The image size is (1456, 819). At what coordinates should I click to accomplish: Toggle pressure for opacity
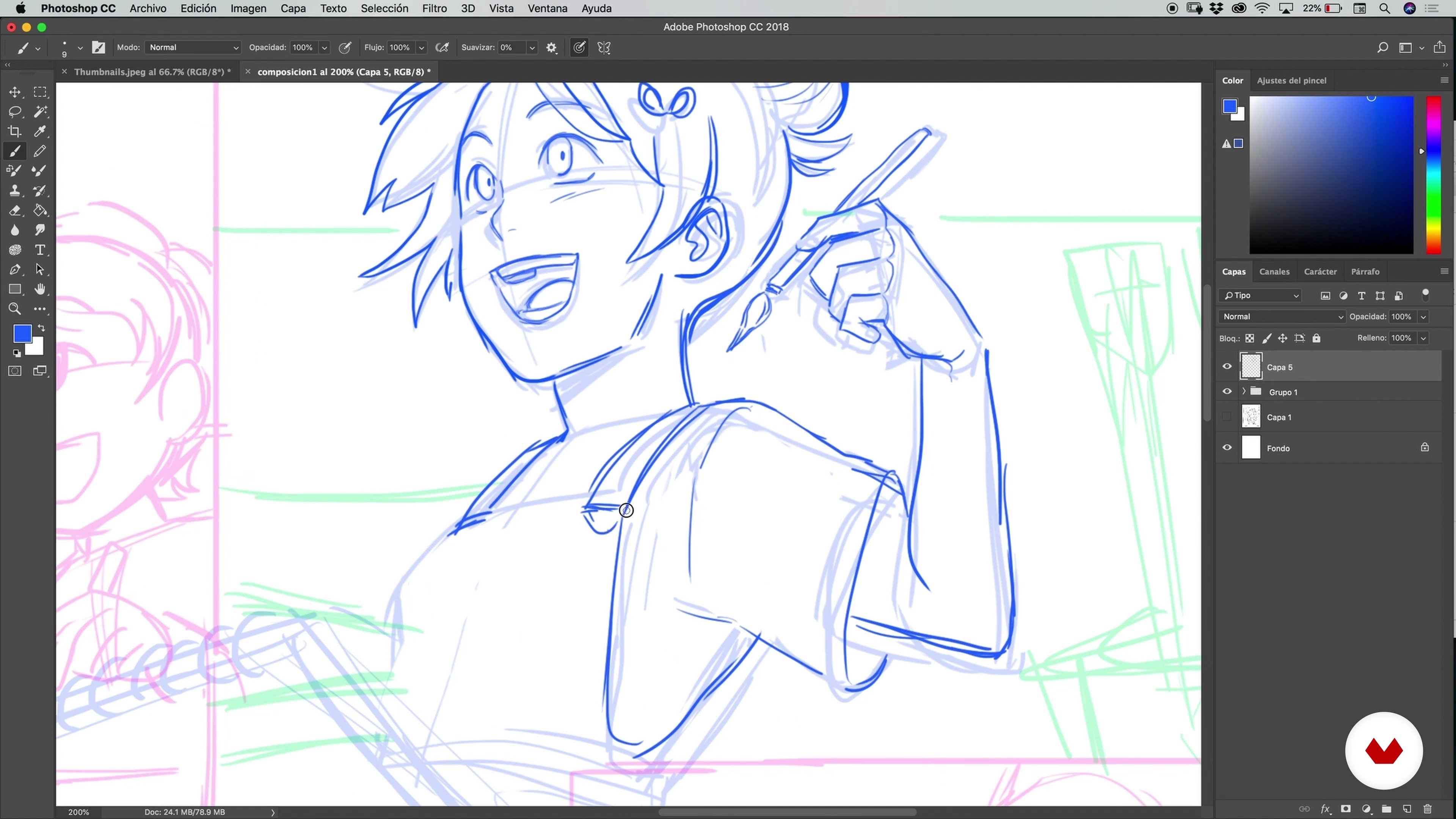click(x=345, y=47)
